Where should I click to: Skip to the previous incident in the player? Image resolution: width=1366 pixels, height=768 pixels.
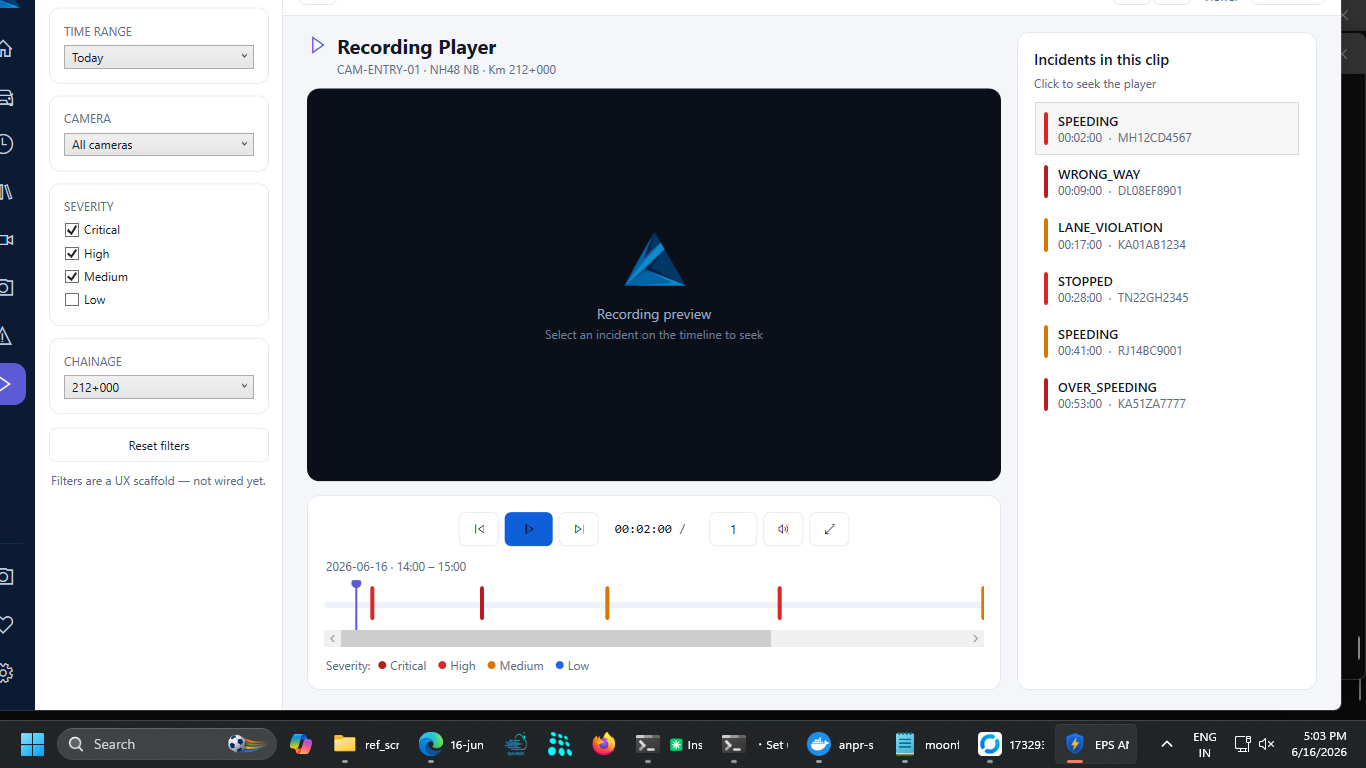479,529
